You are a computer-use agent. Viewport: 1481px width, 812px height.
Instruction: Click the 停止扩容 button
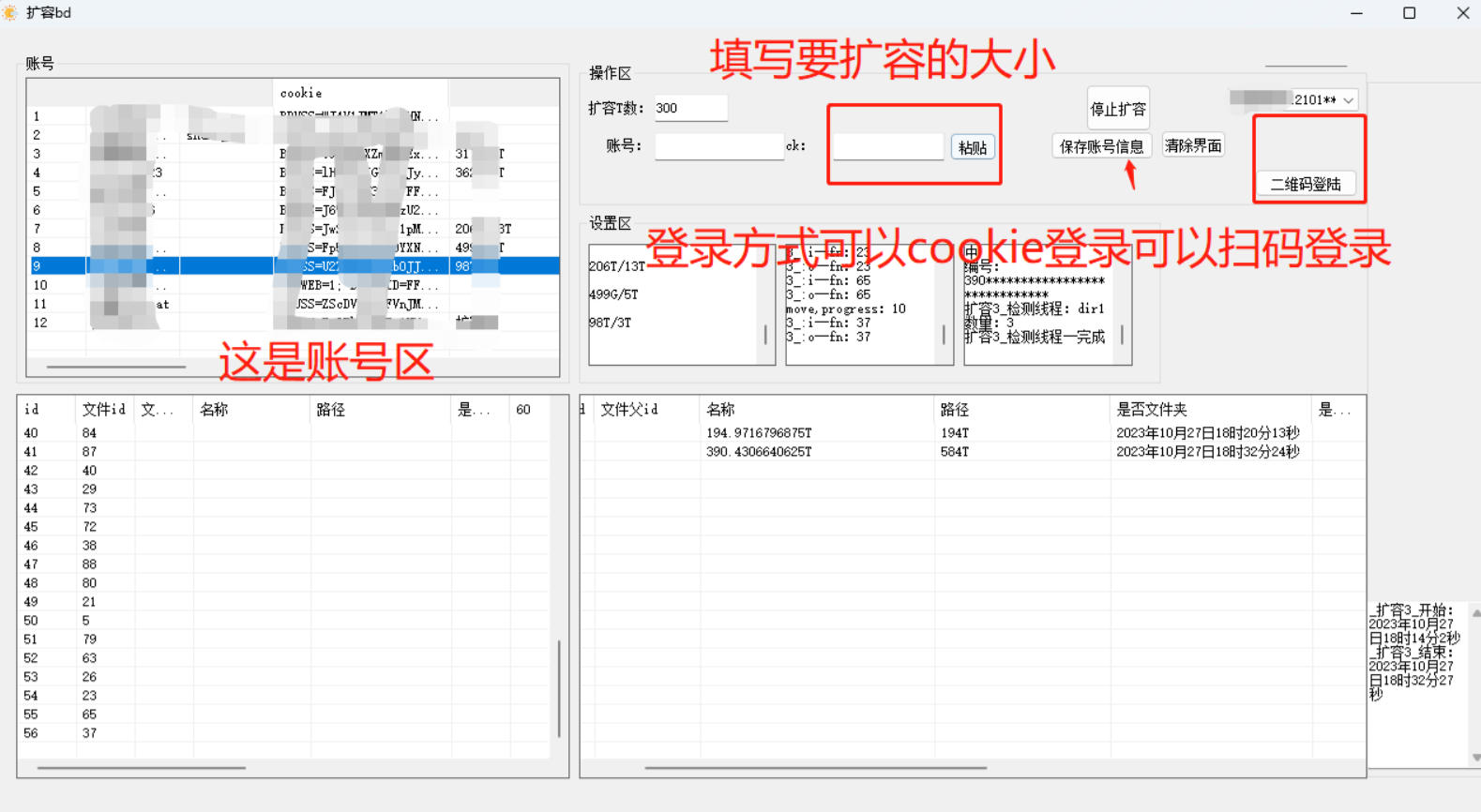[x=1117, y=109]
